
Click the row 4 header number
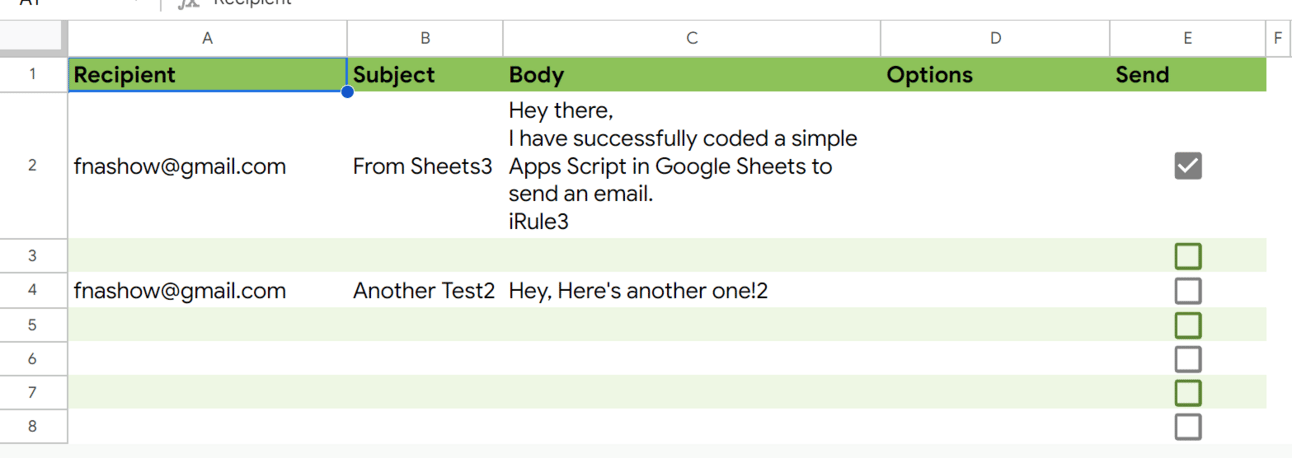click(x=33, y=291)
